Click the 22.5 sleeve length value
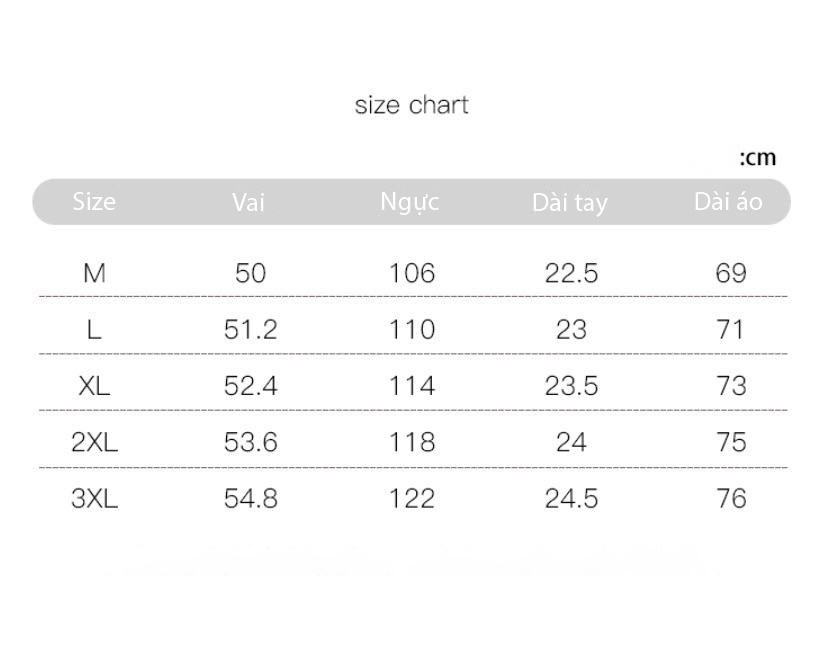The width and height of the screenshot is (821, 645). pyautogui.click(x=571, y=273)
